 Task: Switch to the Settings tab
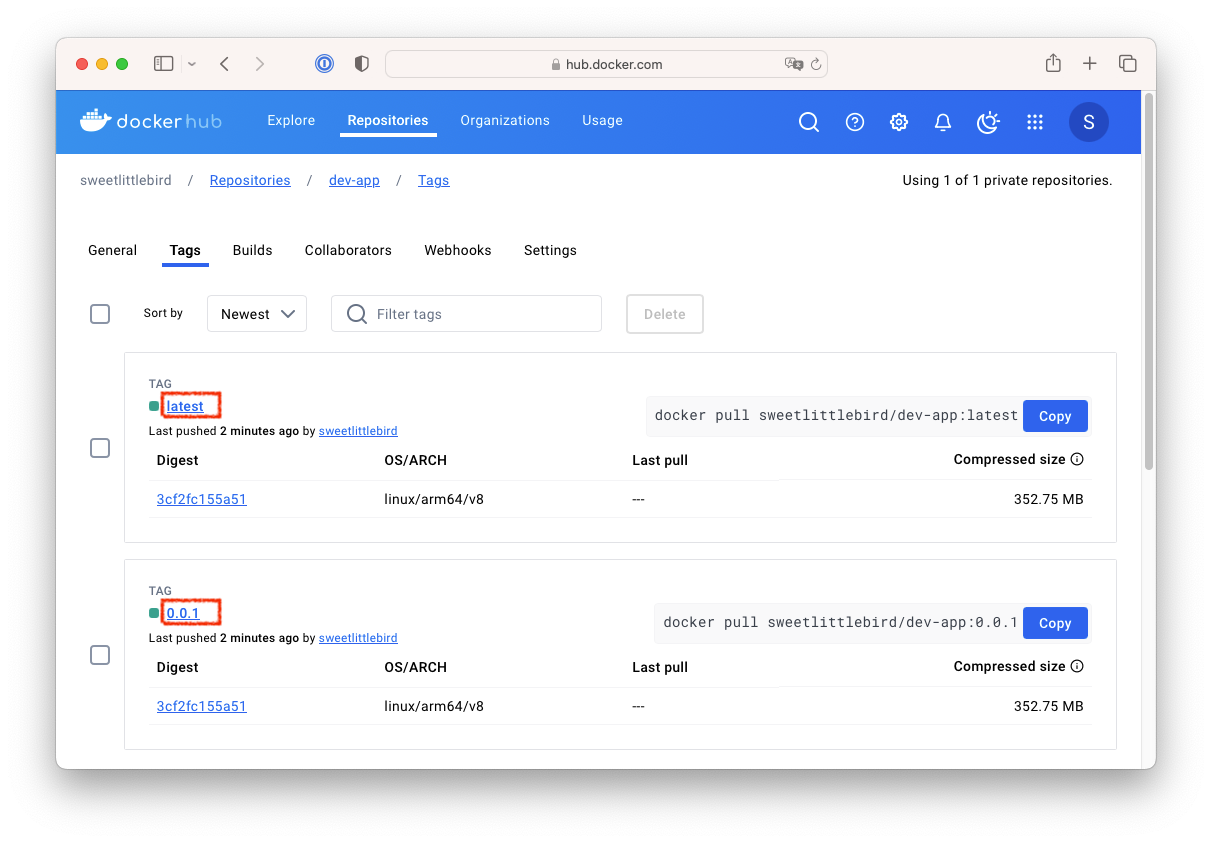click(x=550, y=250)
